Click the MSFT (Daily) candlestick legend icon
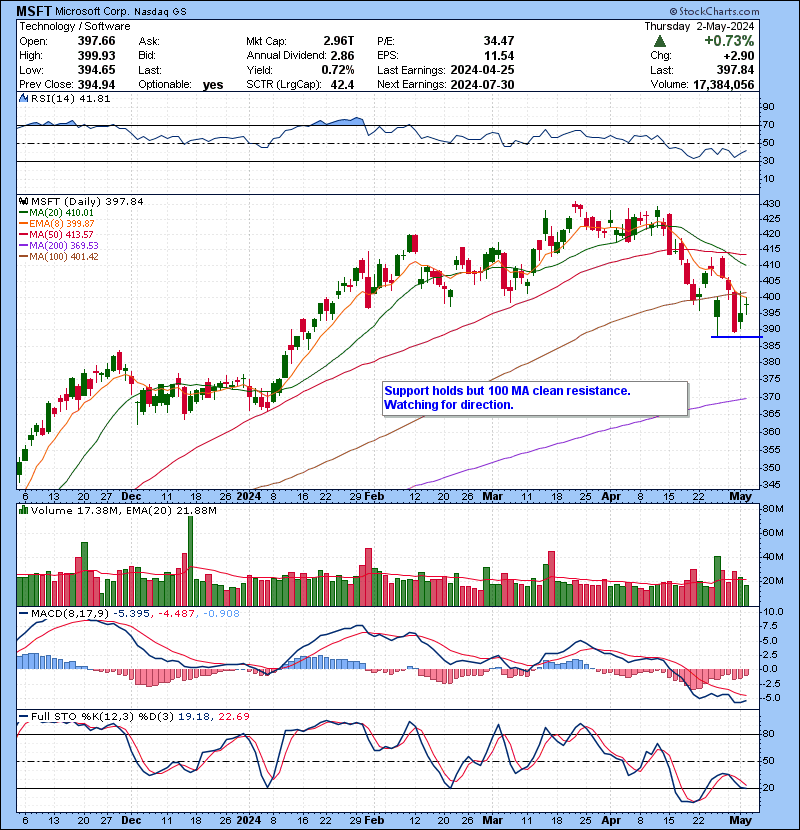This screenshot has width=800, height=830. tap(23, 201)
